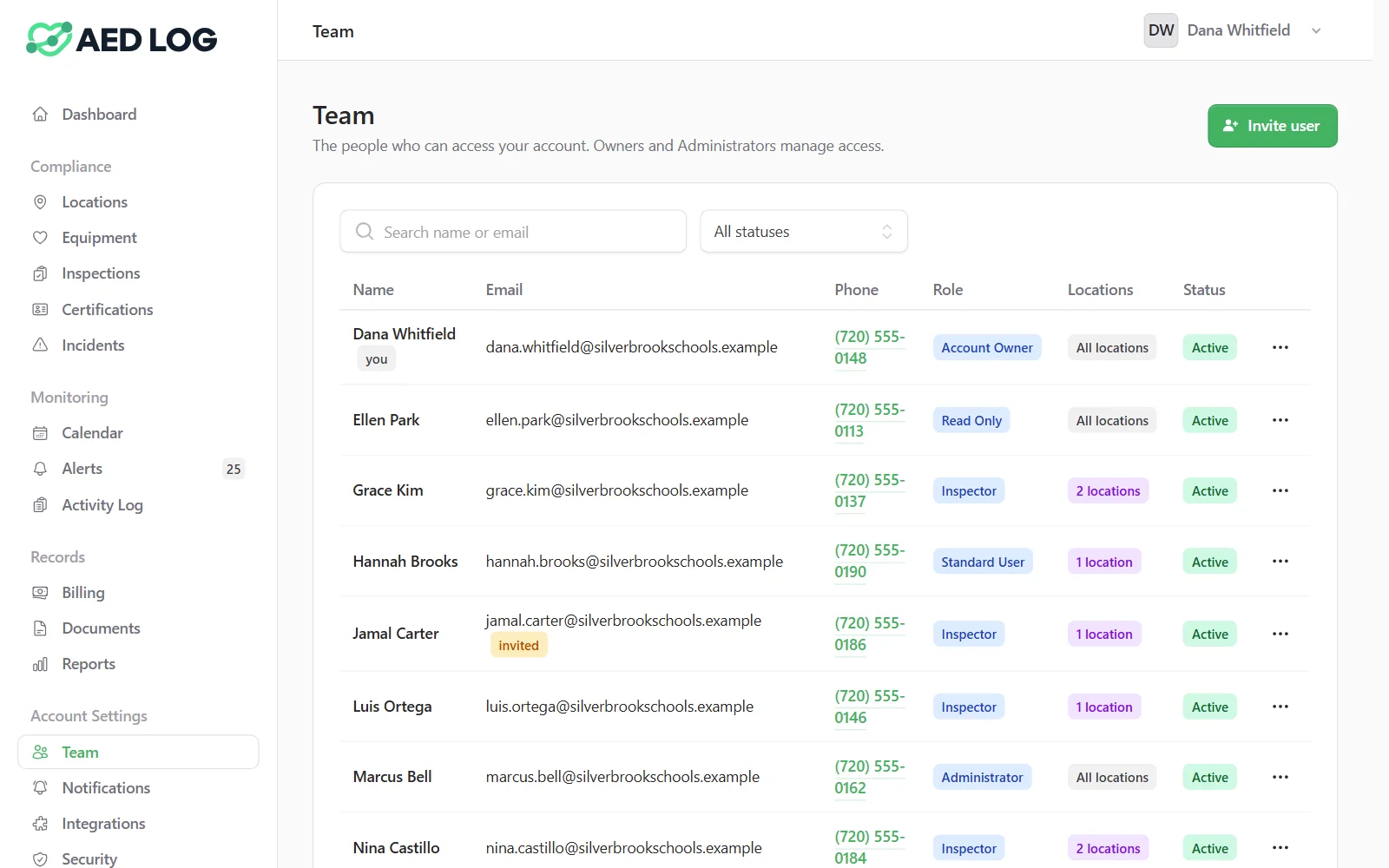Click Nina Castillo's phone number link

[x=870, y=847]
